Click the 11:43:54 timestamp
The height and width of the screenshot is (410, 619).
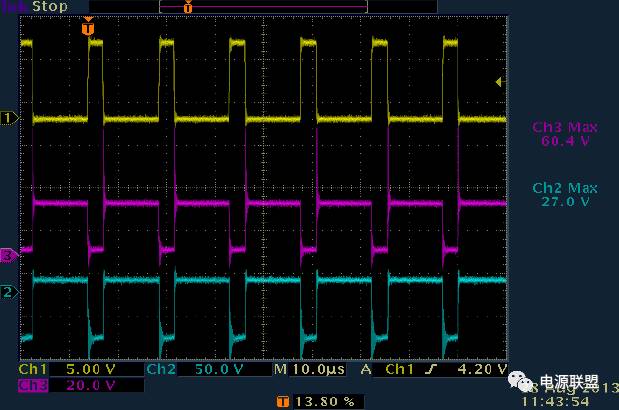point(555,402)
